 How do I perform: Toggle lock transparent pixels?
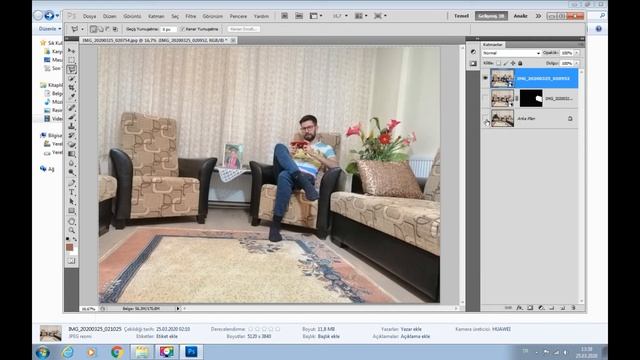(498, 63)
